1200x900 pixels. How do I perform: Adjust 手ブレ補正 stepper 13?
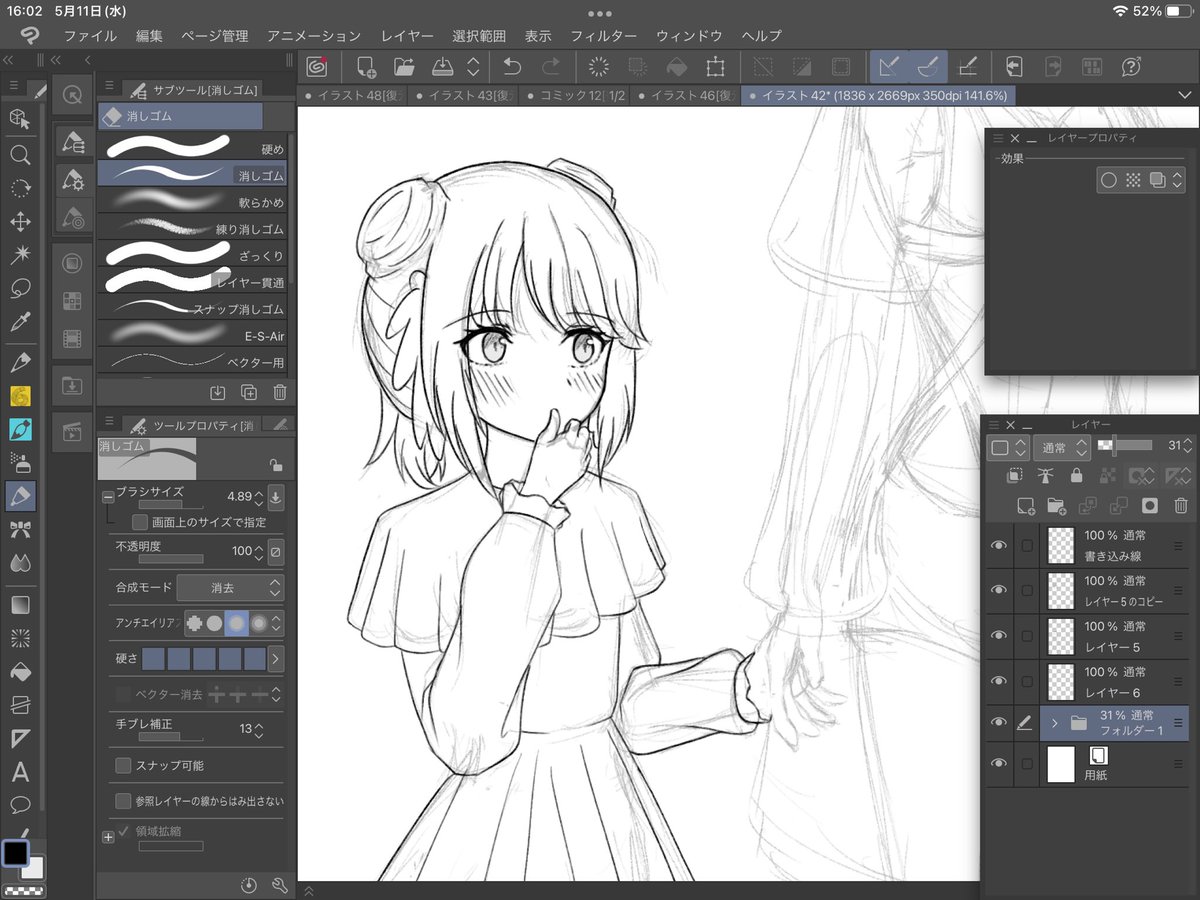click(259, 729)
